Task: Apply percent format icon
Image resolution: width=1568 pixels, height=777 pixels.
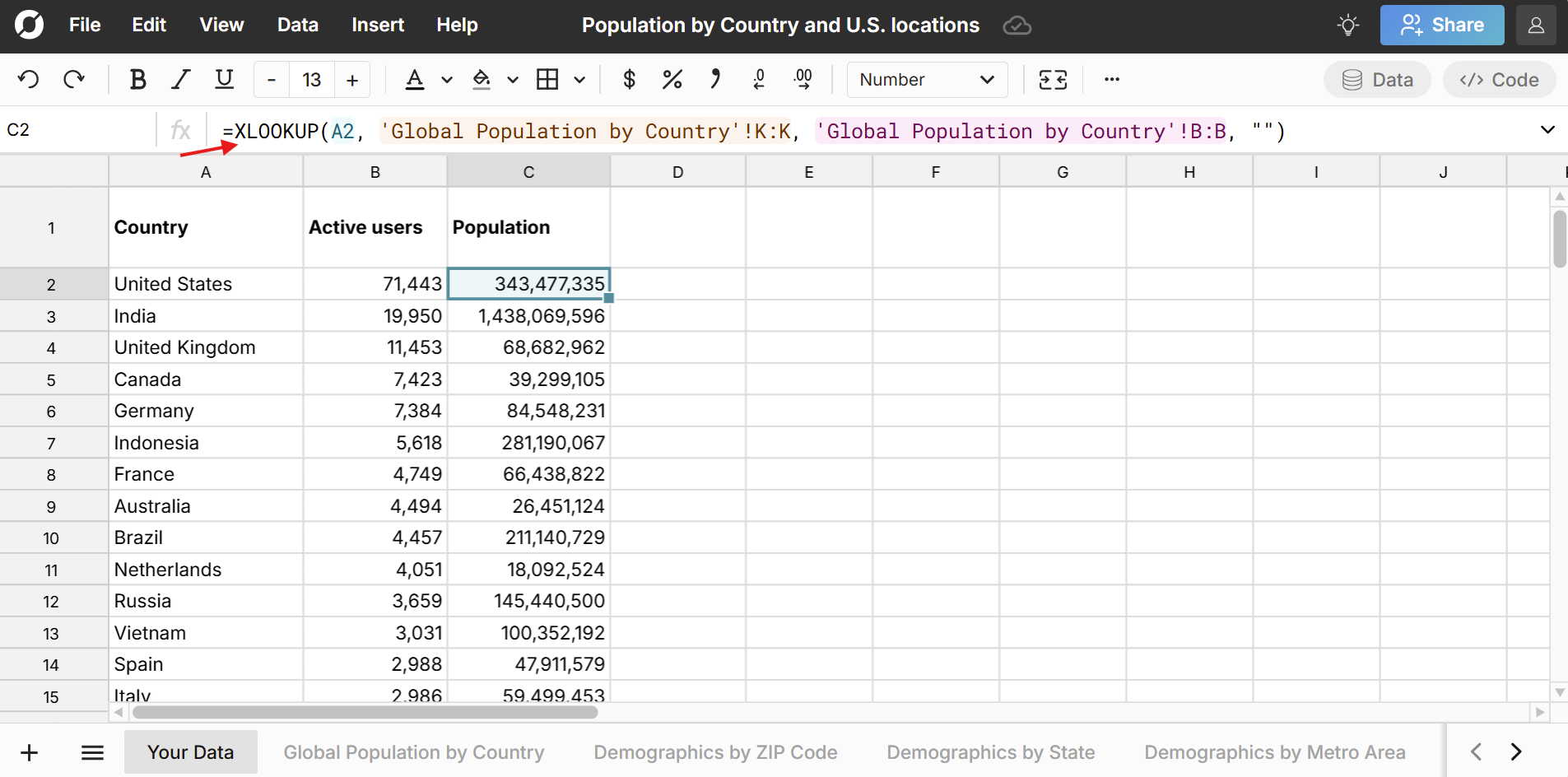Action: 672,80
